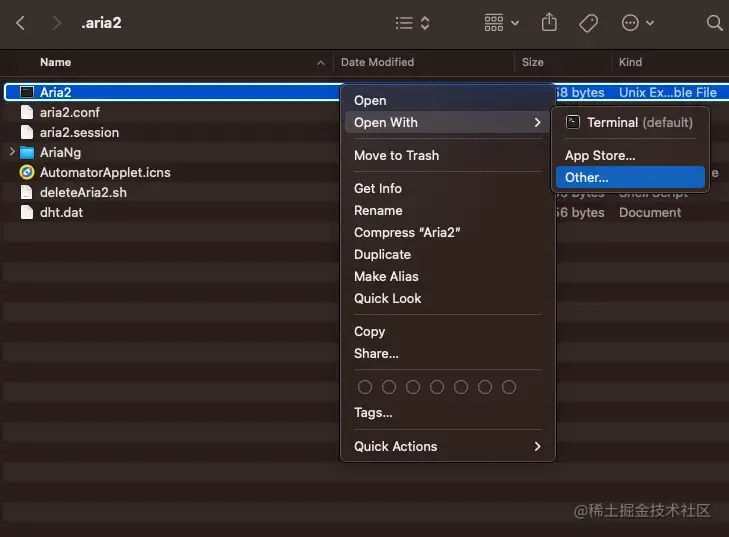Select the AriaNg folder
The width and height of the screenshot is (729, 537).
pyautogui.click(x=60, y=152)
